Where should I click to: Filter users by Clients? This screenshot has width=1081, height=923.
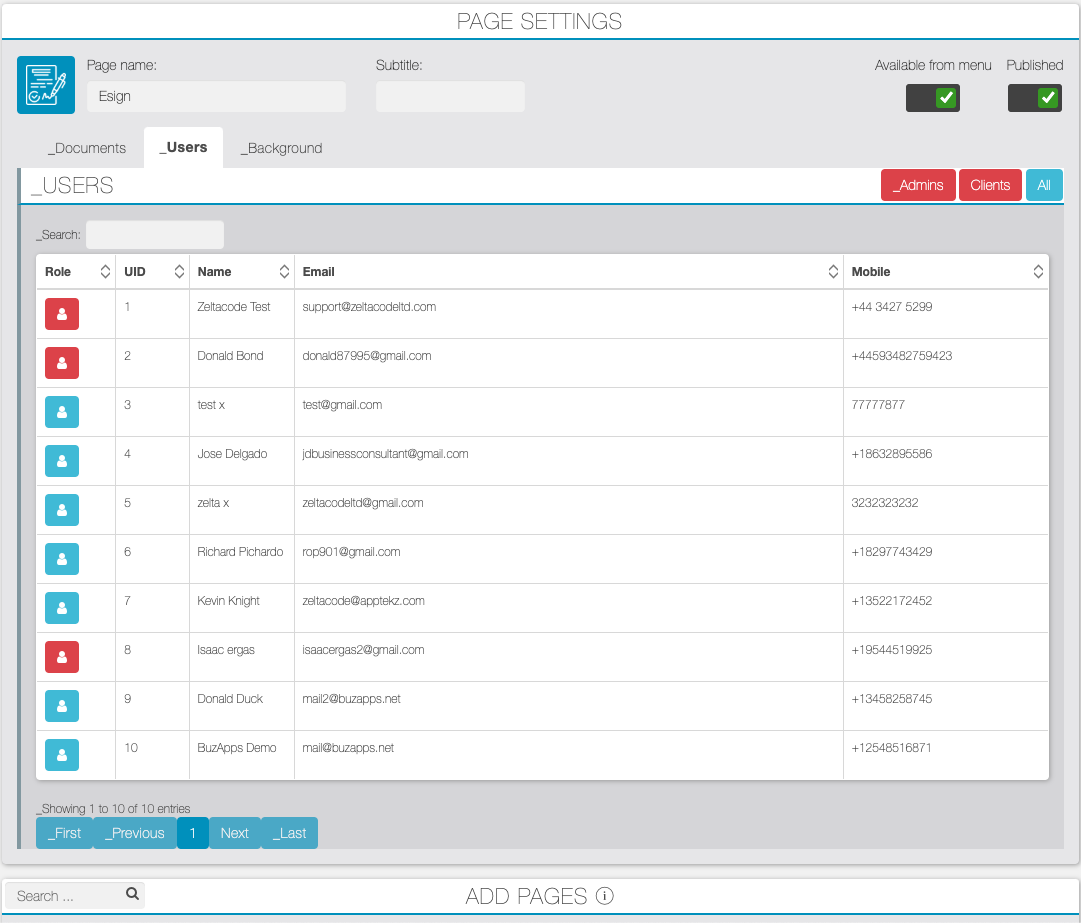990,185
